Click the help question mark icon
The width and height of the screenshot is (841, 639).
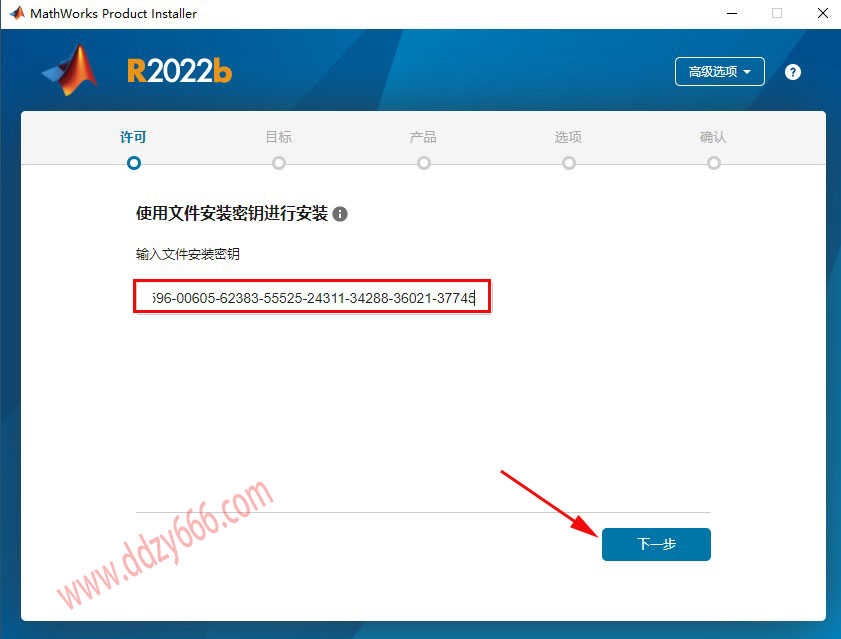click(792, 72)
